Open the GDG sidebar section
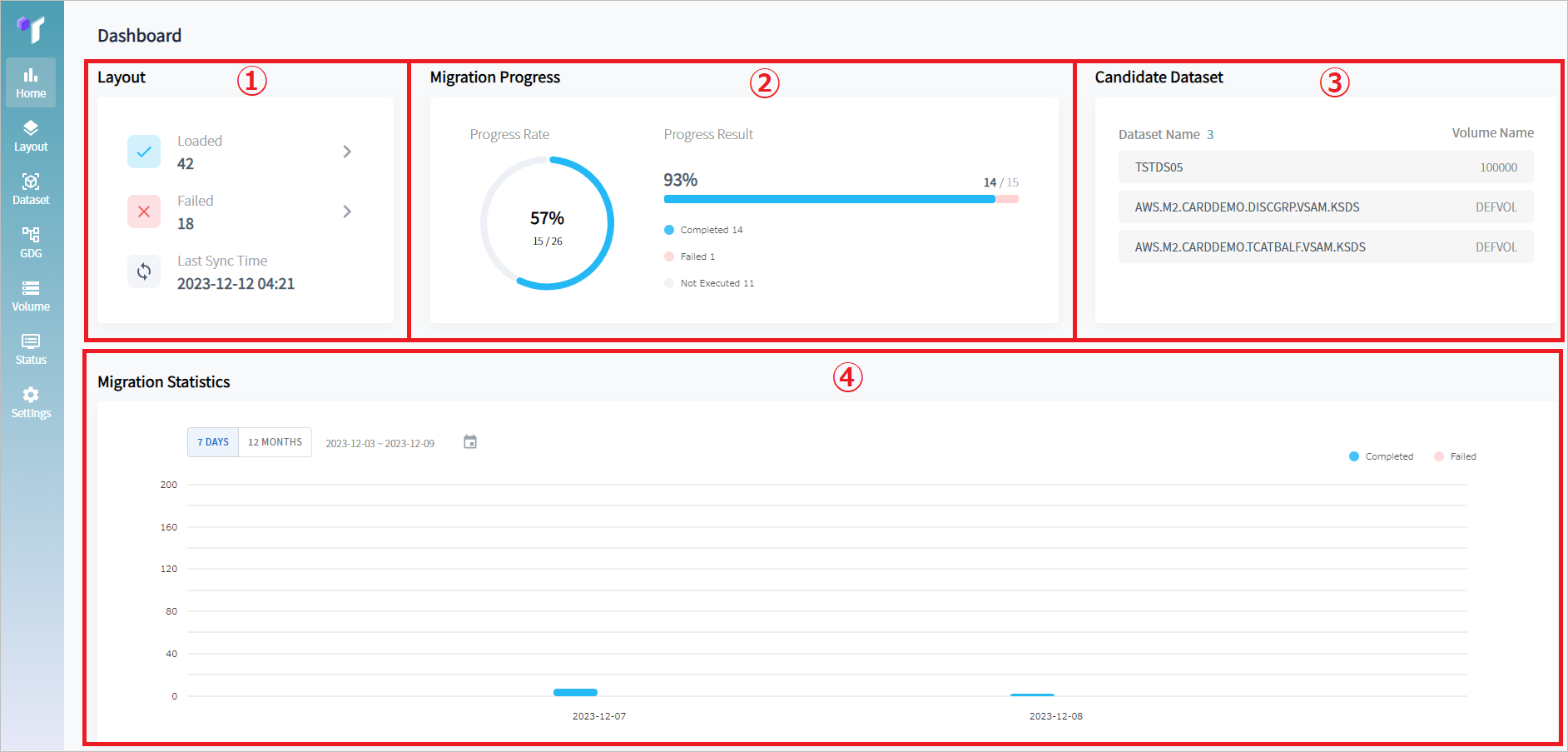The image size is (1568, 752). tap(31, 242)
